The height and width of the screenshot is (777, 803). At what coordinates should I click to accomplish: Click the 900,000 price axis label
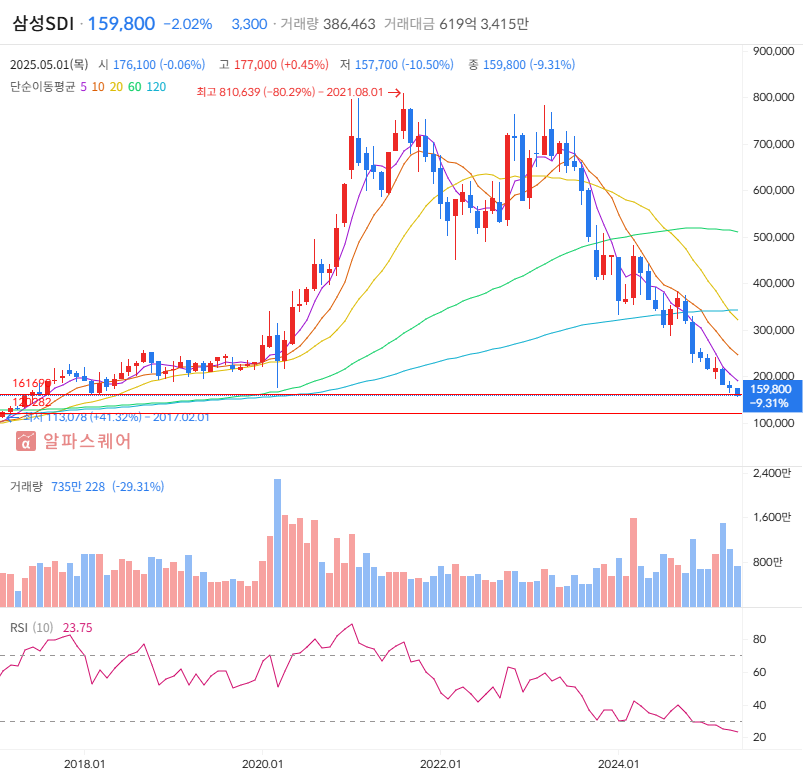click(773, 51)
